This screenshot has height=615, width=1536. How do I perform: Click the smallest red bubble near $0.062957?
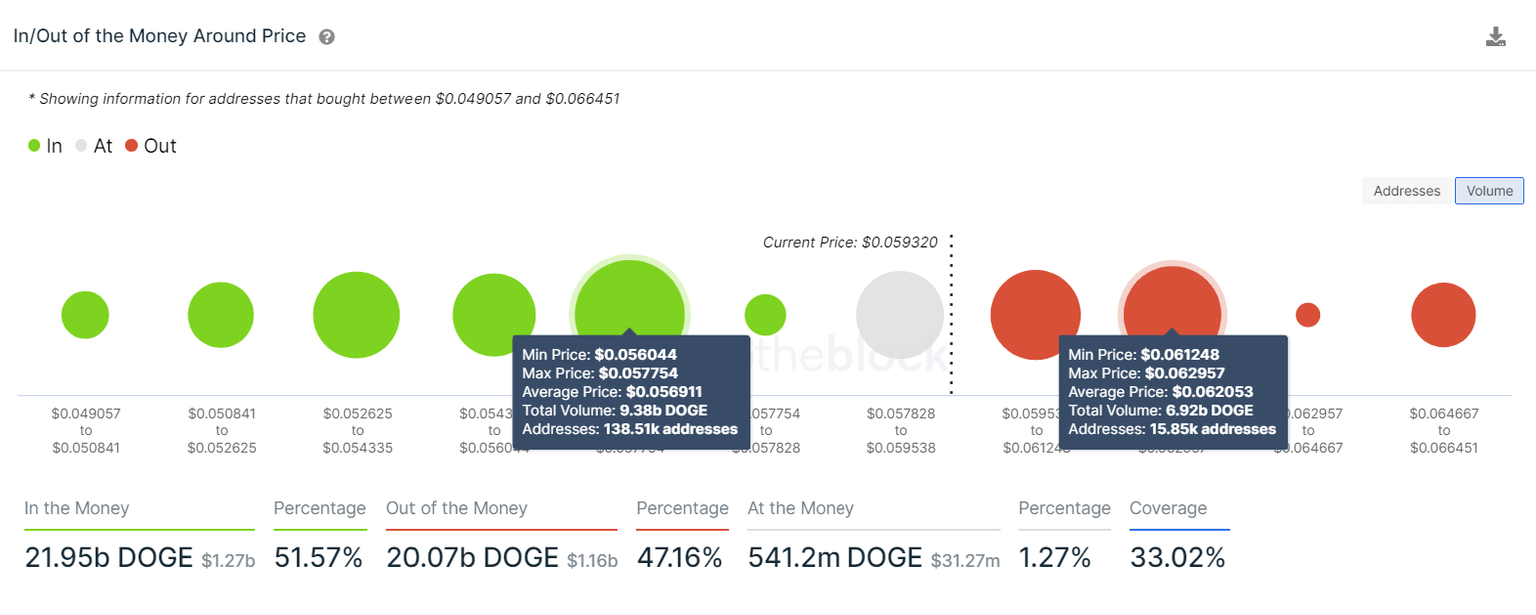tap(1308, 314)
